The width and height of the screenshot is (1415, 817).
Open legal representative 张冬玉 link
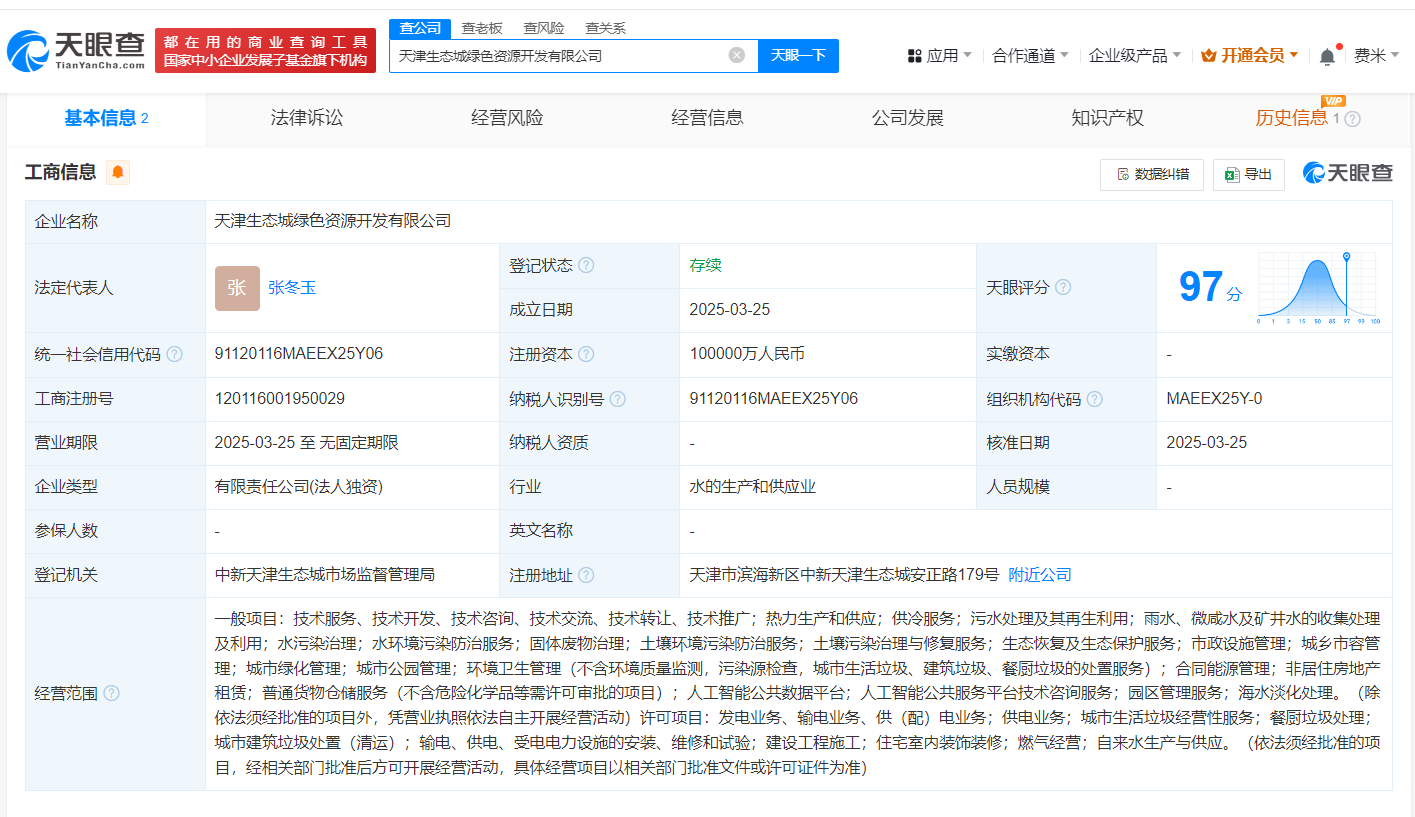[292, 288]
